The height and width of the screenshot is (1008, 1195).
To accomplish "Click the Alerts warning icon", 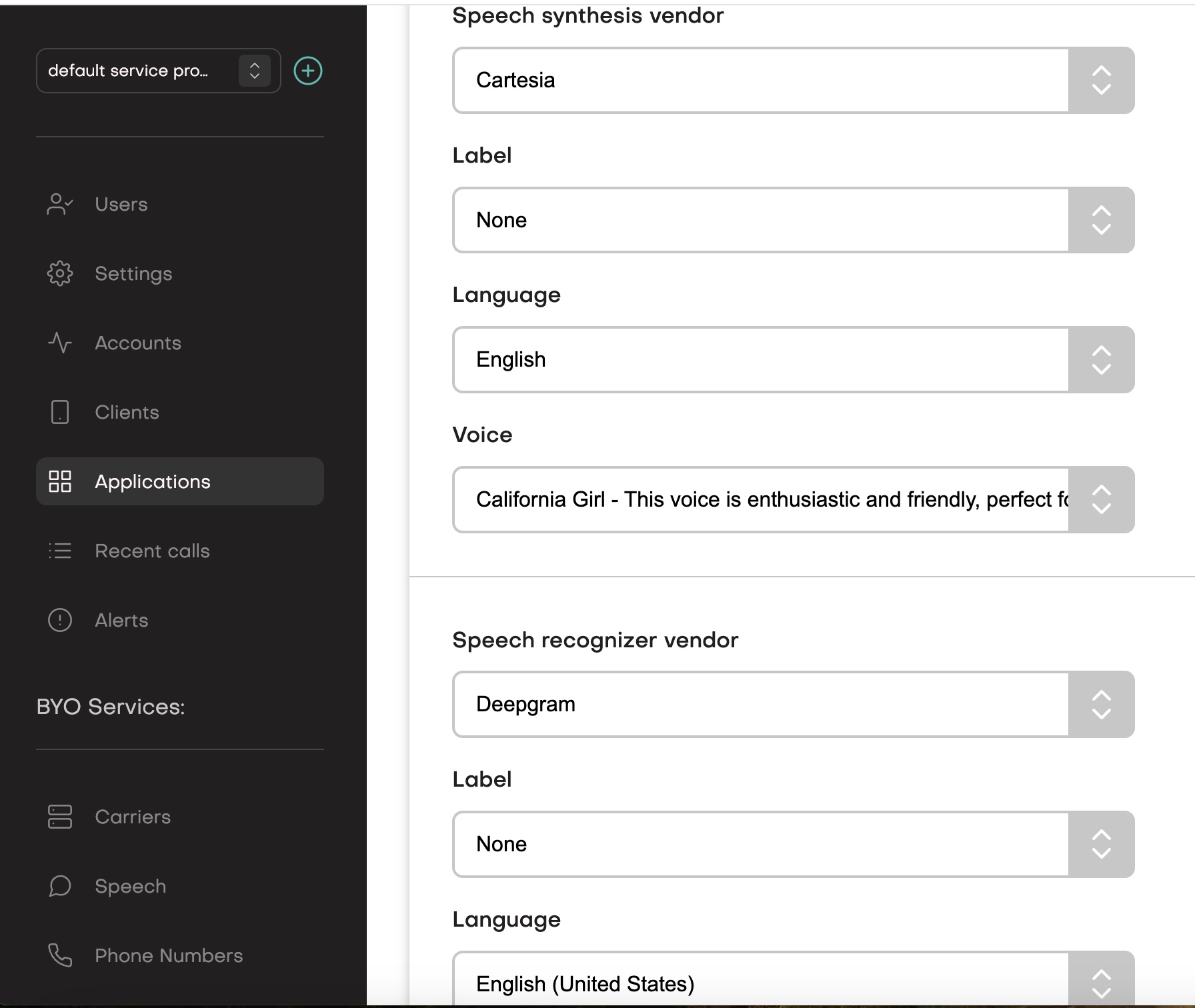I will pyautogui.click(x=59, y=620).
